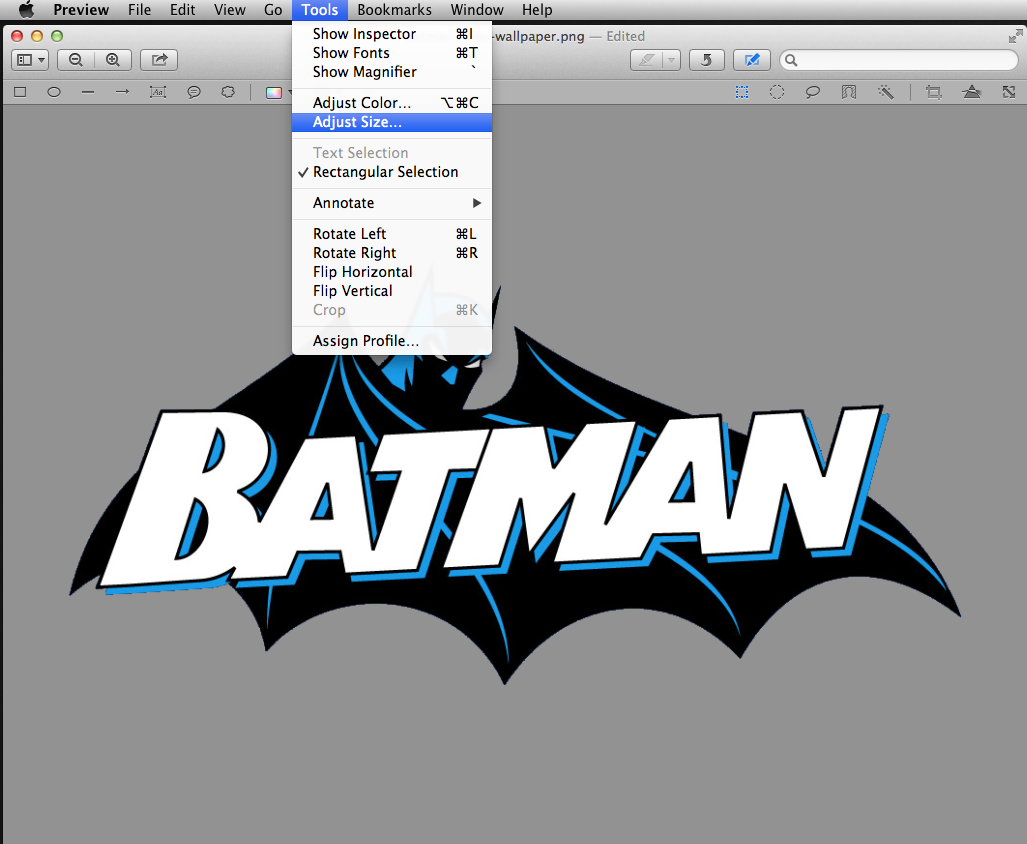Select the lasso selection tool icon
The height and width of the screenshot is (844, 1027).
click(x=813, y=92)
